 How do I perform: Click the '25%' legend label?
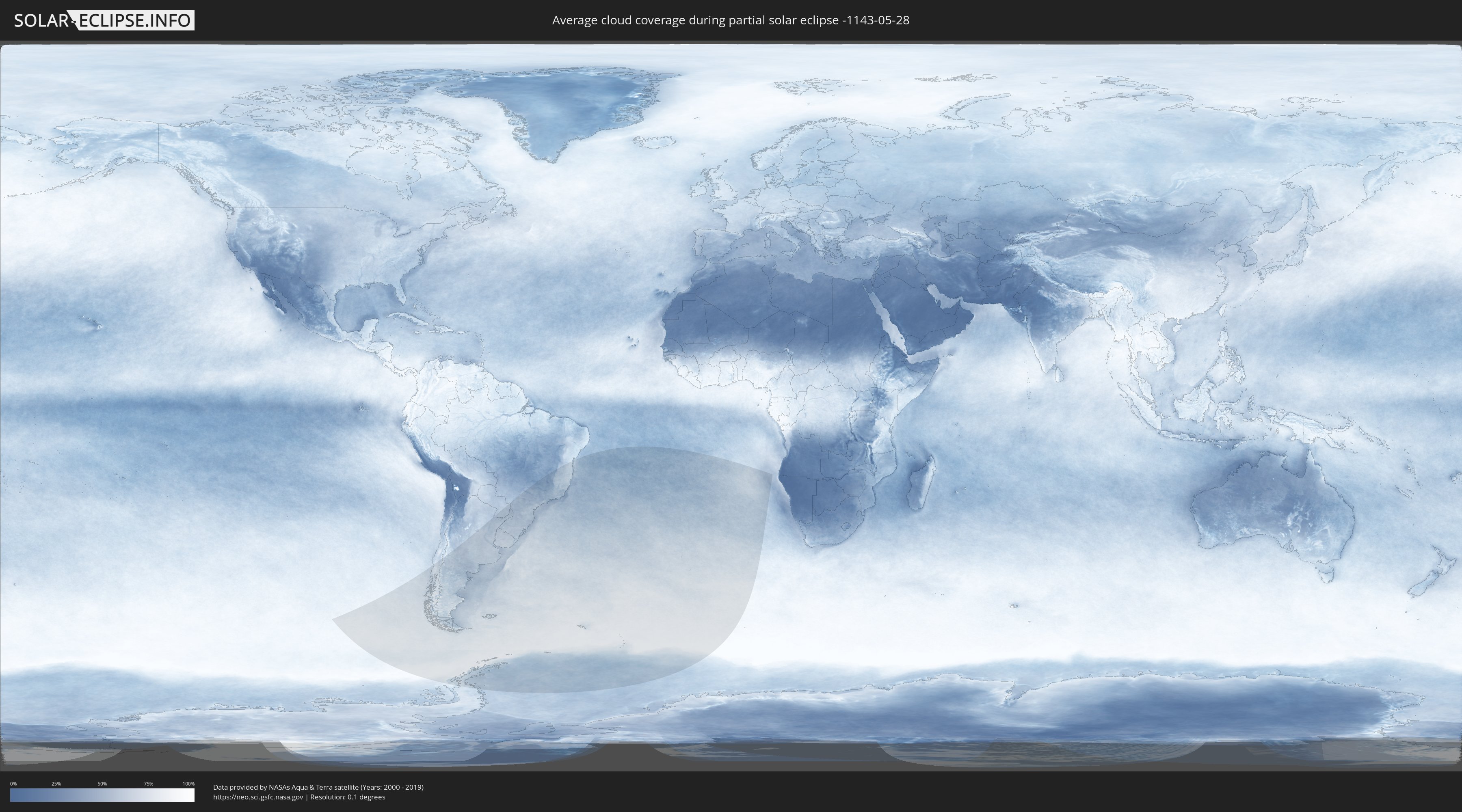coord(56,784)
